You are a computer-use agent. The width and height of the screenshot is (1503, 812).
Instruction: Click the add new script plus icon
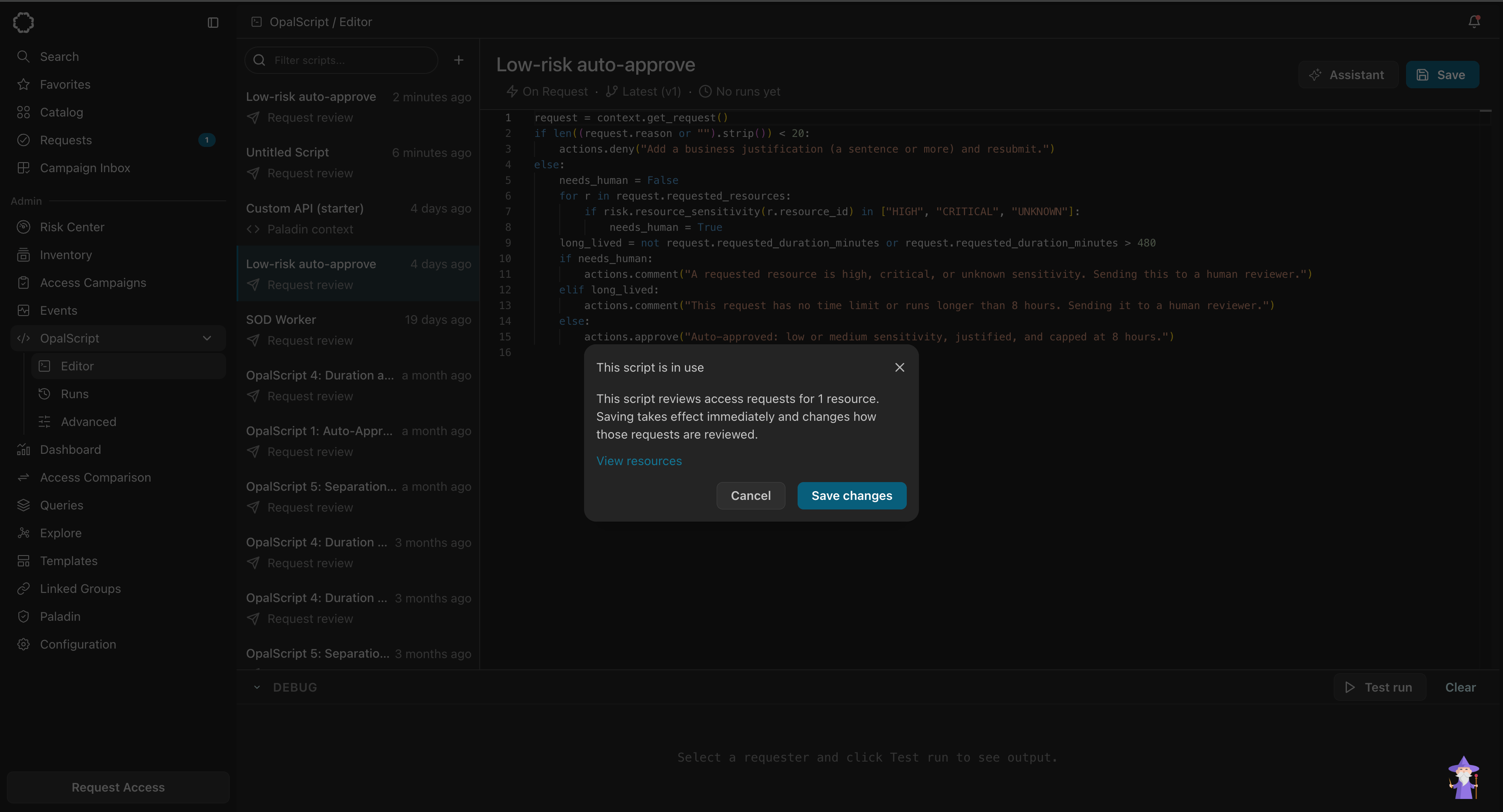[x=459, y=60]
